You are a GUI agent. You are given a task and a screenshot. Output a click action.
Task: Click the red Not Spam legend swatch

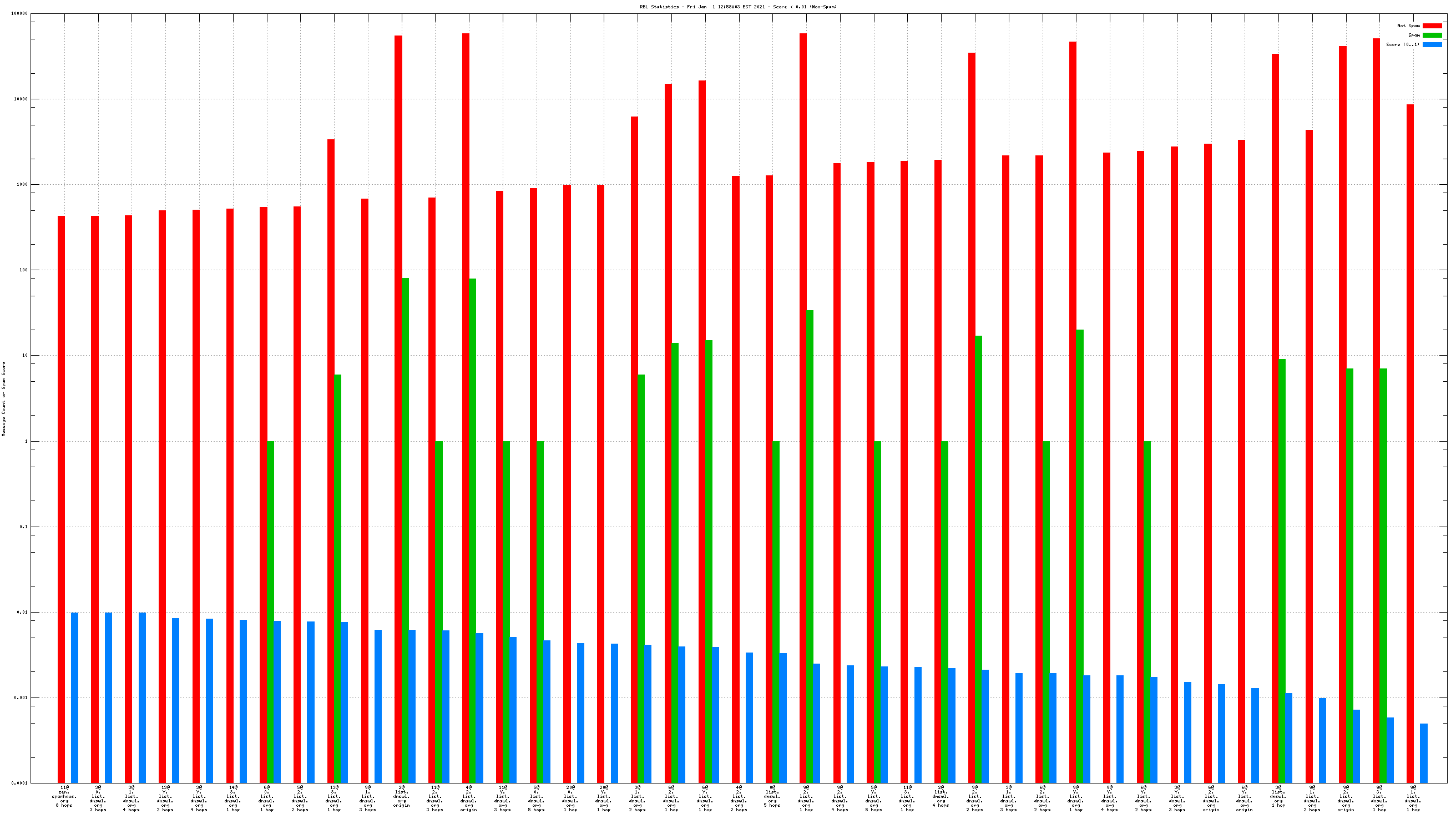point(1432,26)
